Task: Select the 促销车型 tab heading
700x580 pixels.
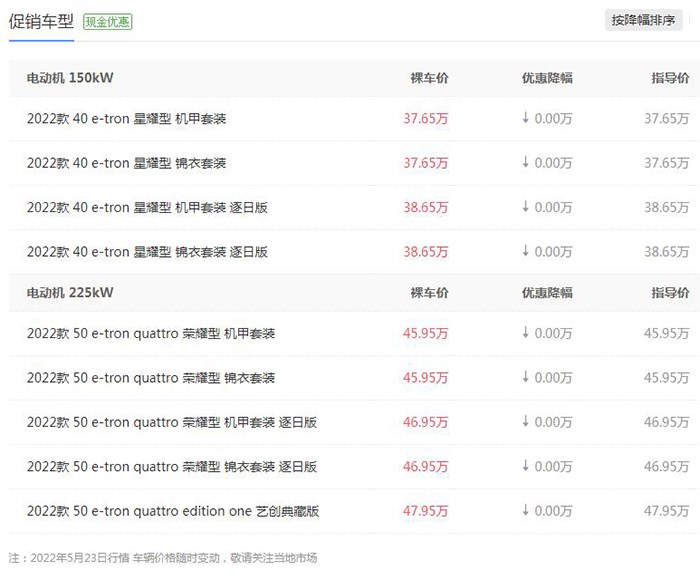Action: click(41, 21)
